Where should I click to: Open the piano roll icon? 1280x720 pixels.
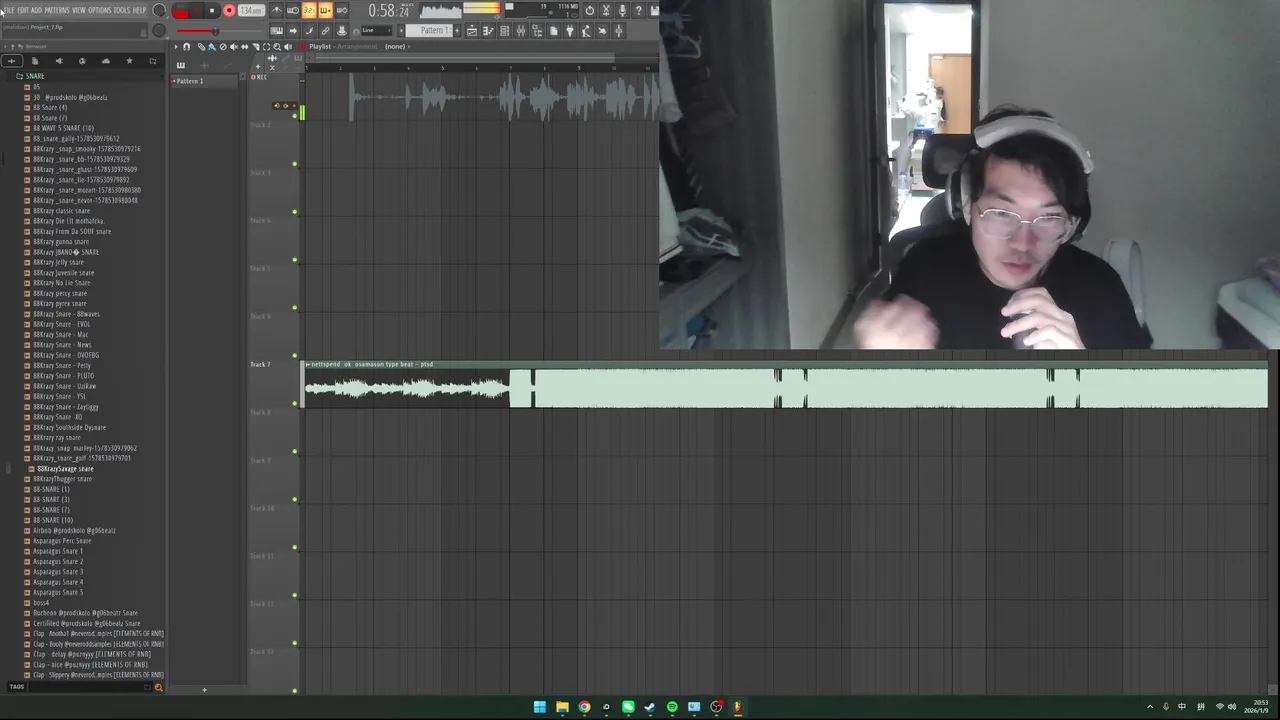[x=488, y=31]
